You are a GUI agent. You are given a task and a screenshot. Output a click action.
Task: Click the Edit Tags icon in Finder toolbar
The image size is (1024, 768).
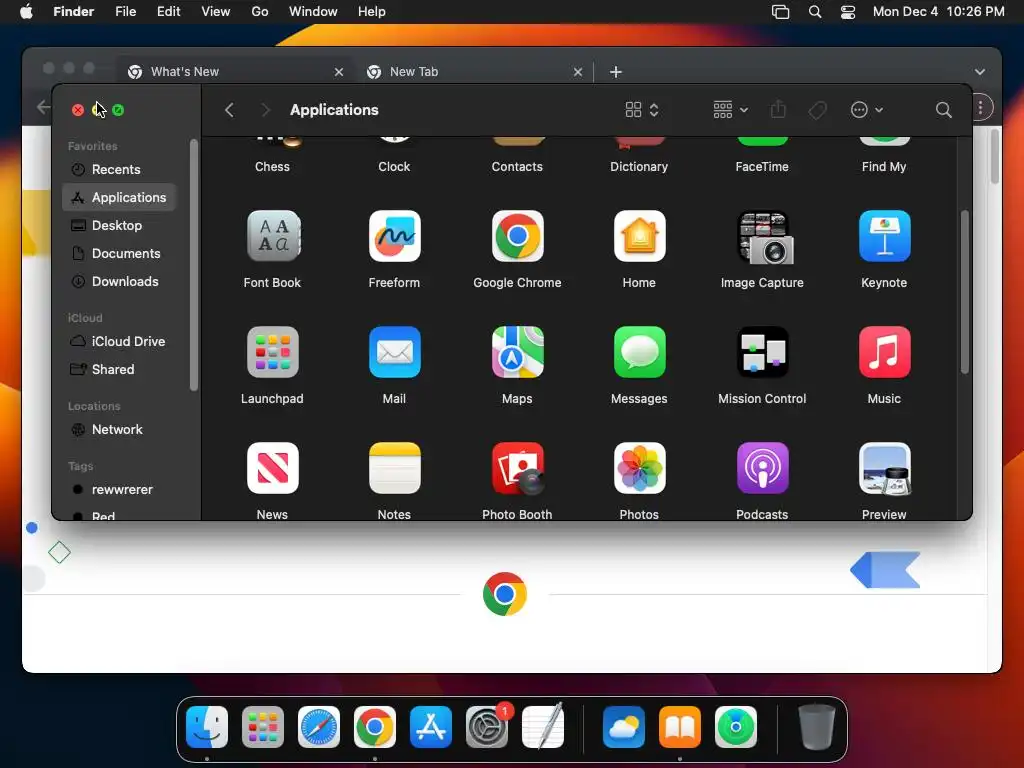[x=817, y=110]
